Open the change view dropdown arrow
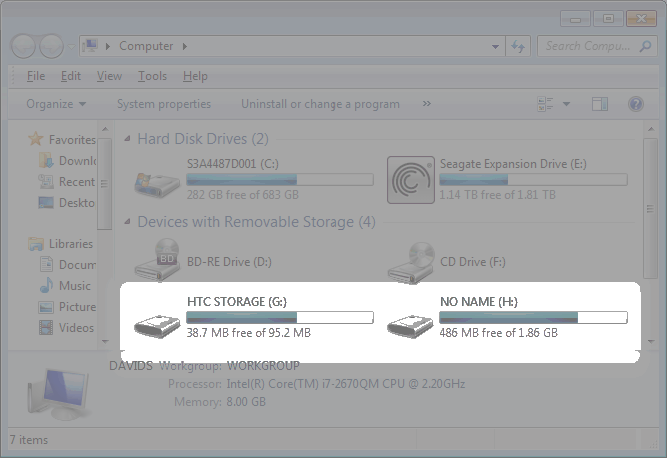This screenshot has height=458, width=667. [x=566, y=104]
